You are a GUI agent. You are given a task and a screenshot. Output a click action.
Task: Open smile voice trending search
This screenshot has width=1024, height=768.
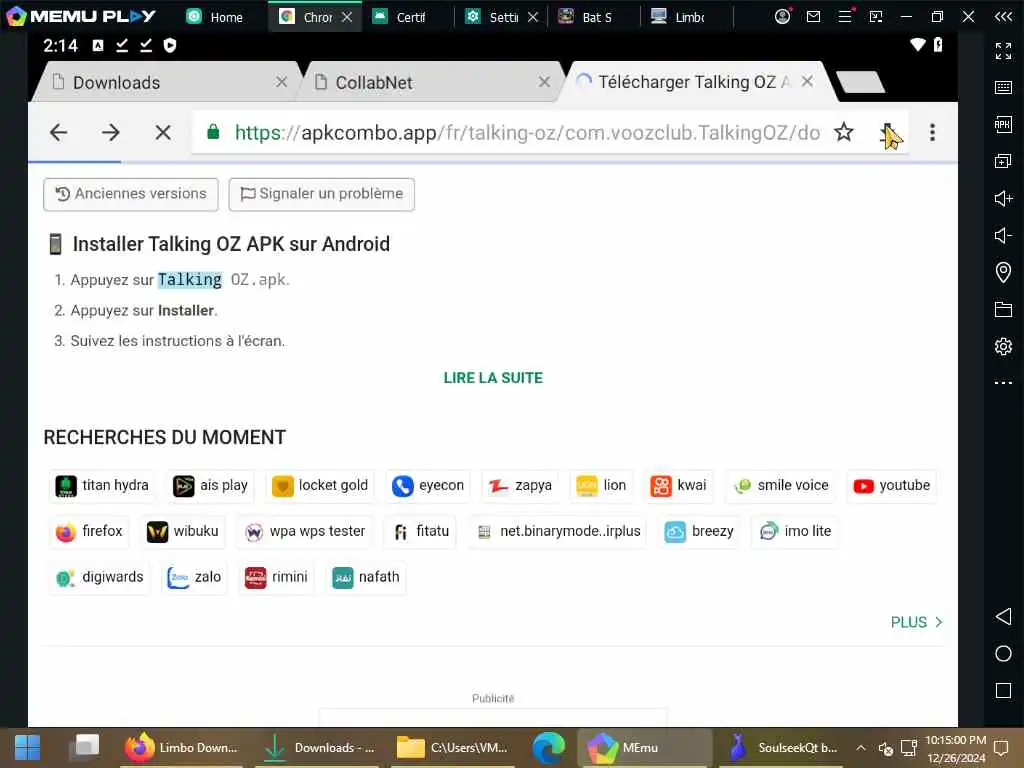[780, 485]
